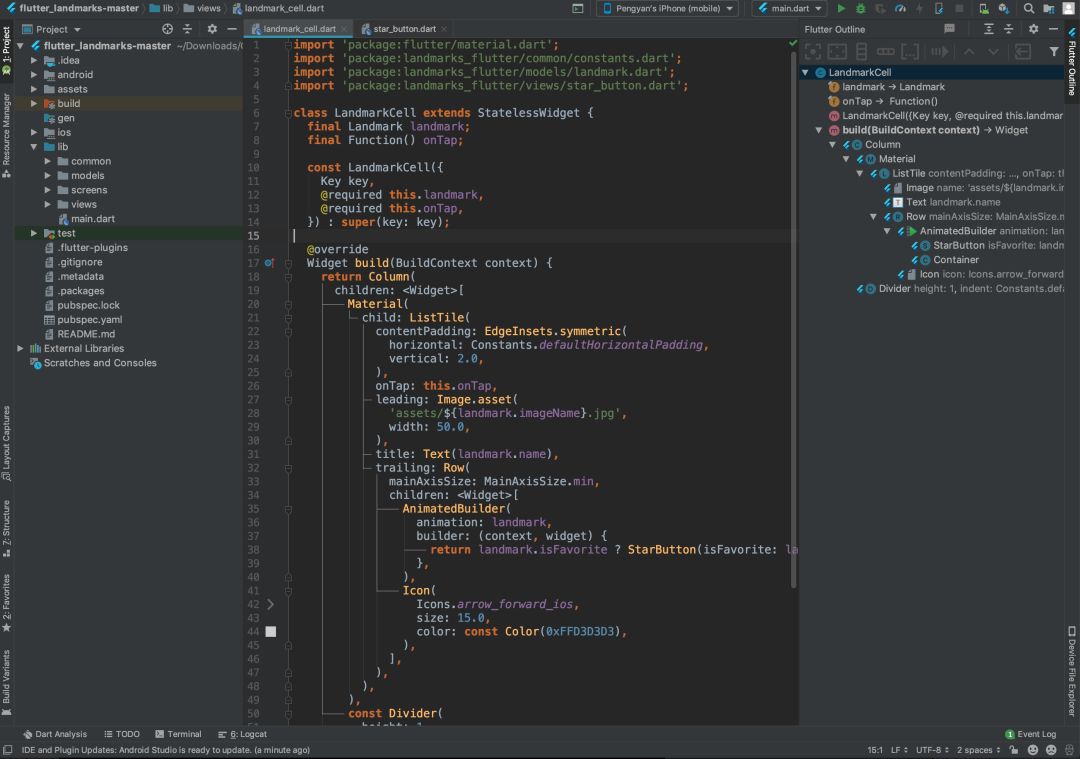1080x759 pixels.
Task: Collapse the lib folder arrow
Action: coord(34,147)
